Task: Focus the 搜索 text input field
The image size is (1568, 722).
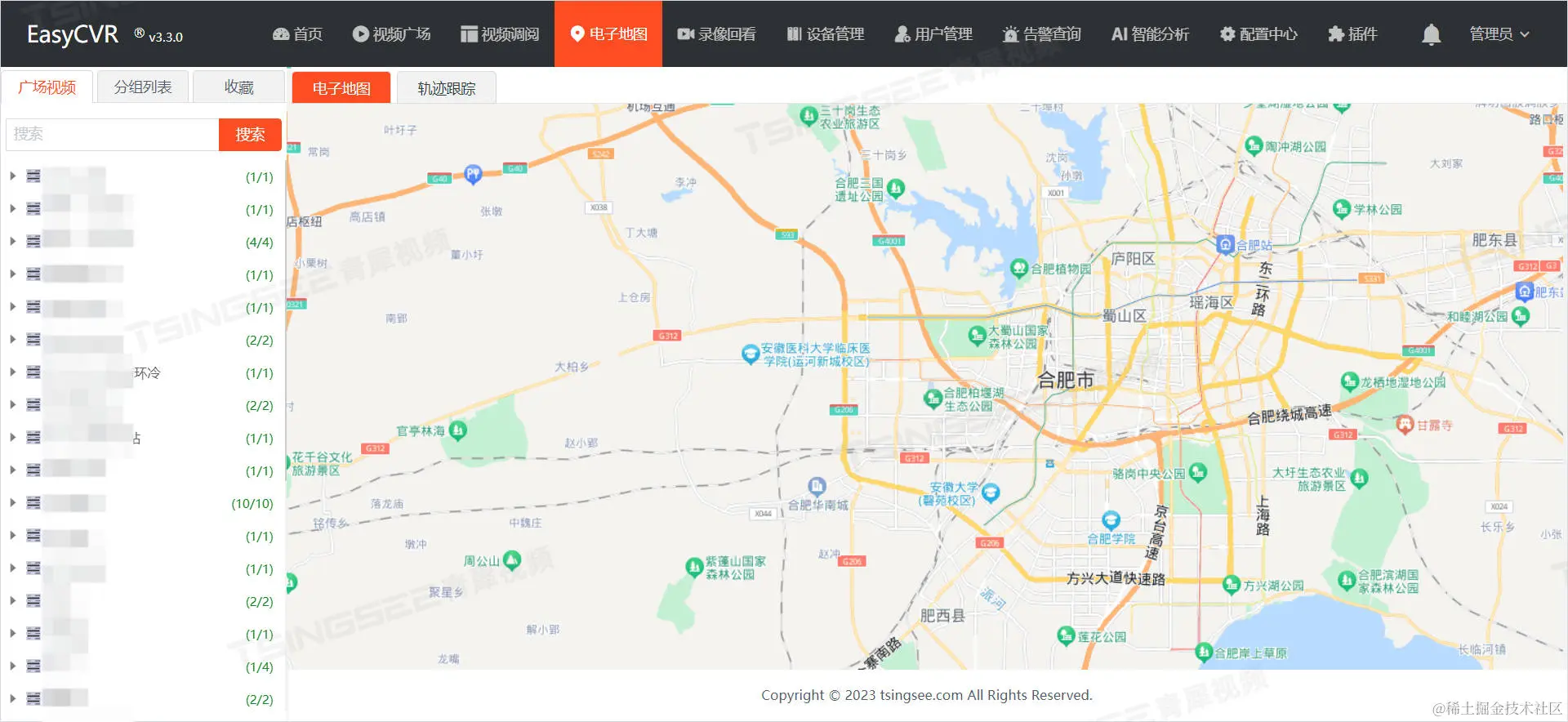Action: tap(113, 134)
